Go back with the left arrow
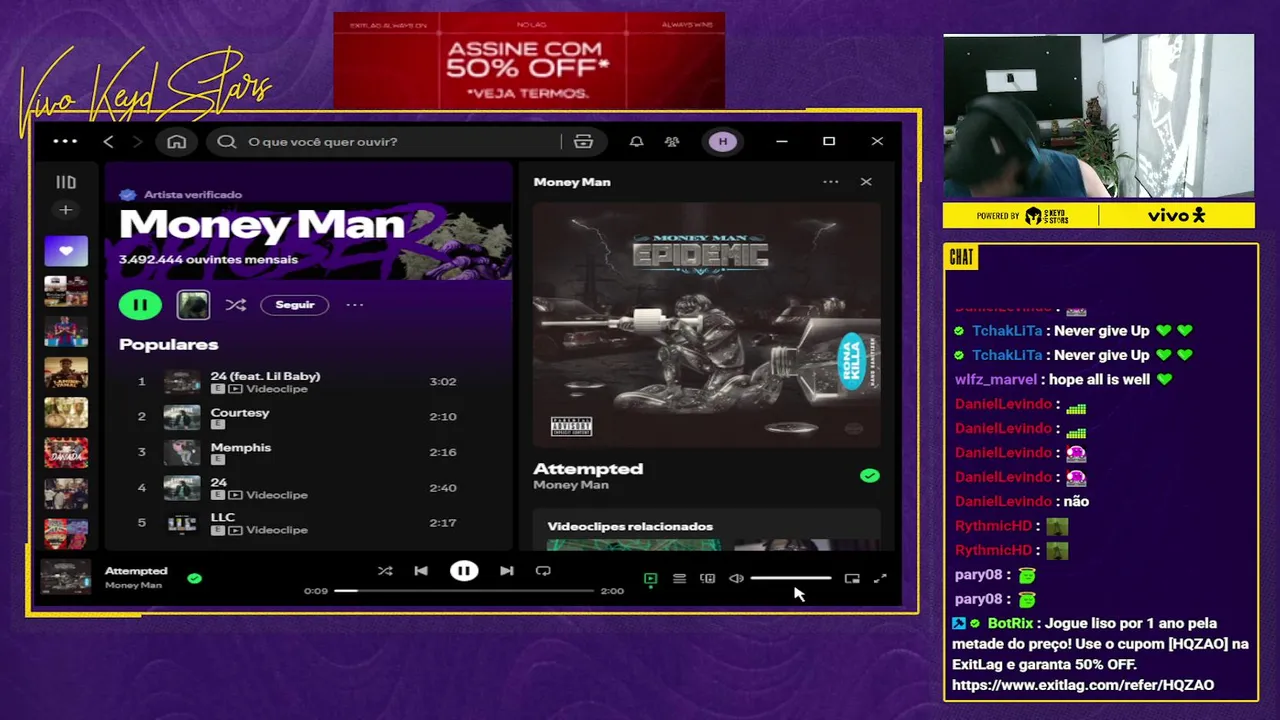The width and height of the screenshot is (1280, 720). 108,142
